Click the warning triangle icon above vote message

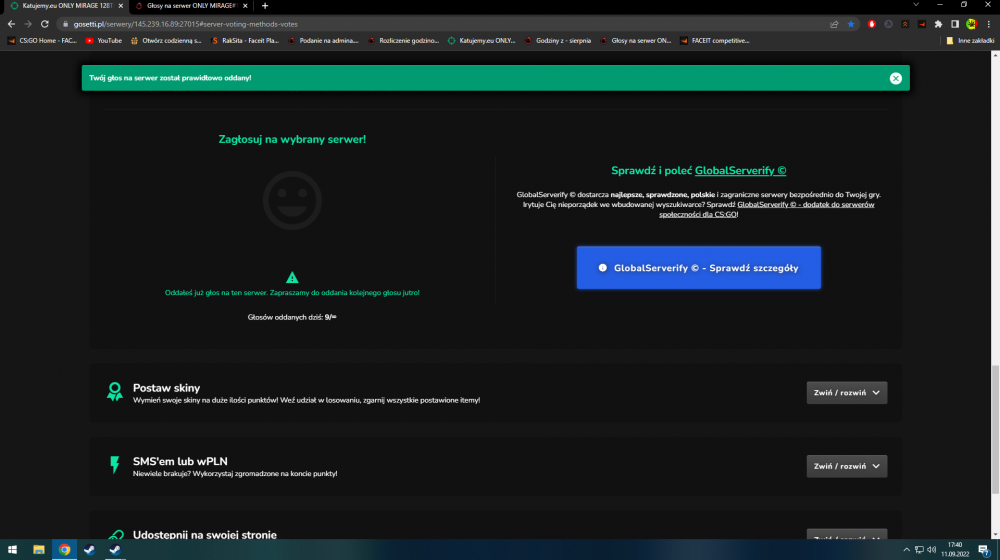click(292, 277)
